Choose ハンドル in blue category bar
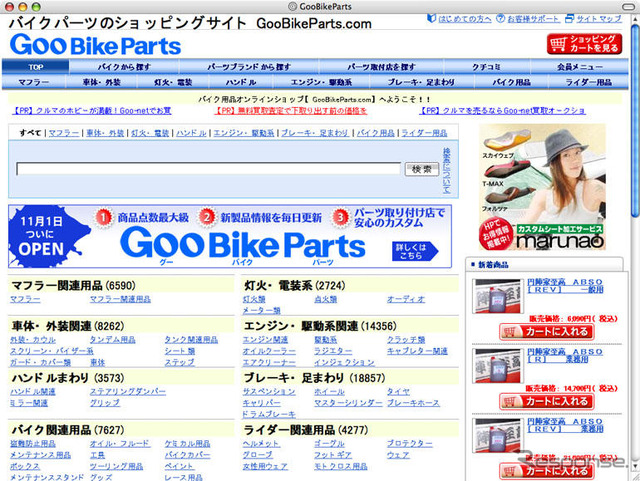 click(x=241, y=82)
